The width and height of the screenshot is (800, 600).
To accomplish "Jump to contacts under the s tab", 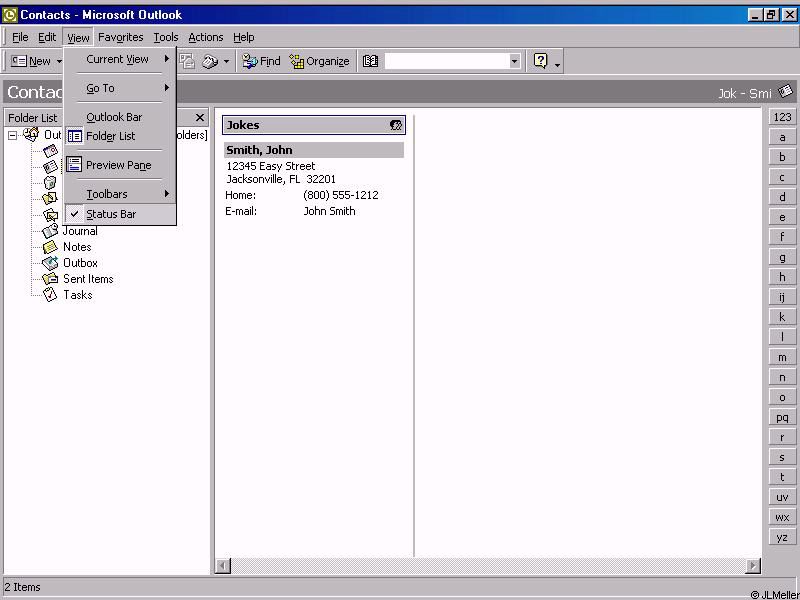I will click(782, 457).
